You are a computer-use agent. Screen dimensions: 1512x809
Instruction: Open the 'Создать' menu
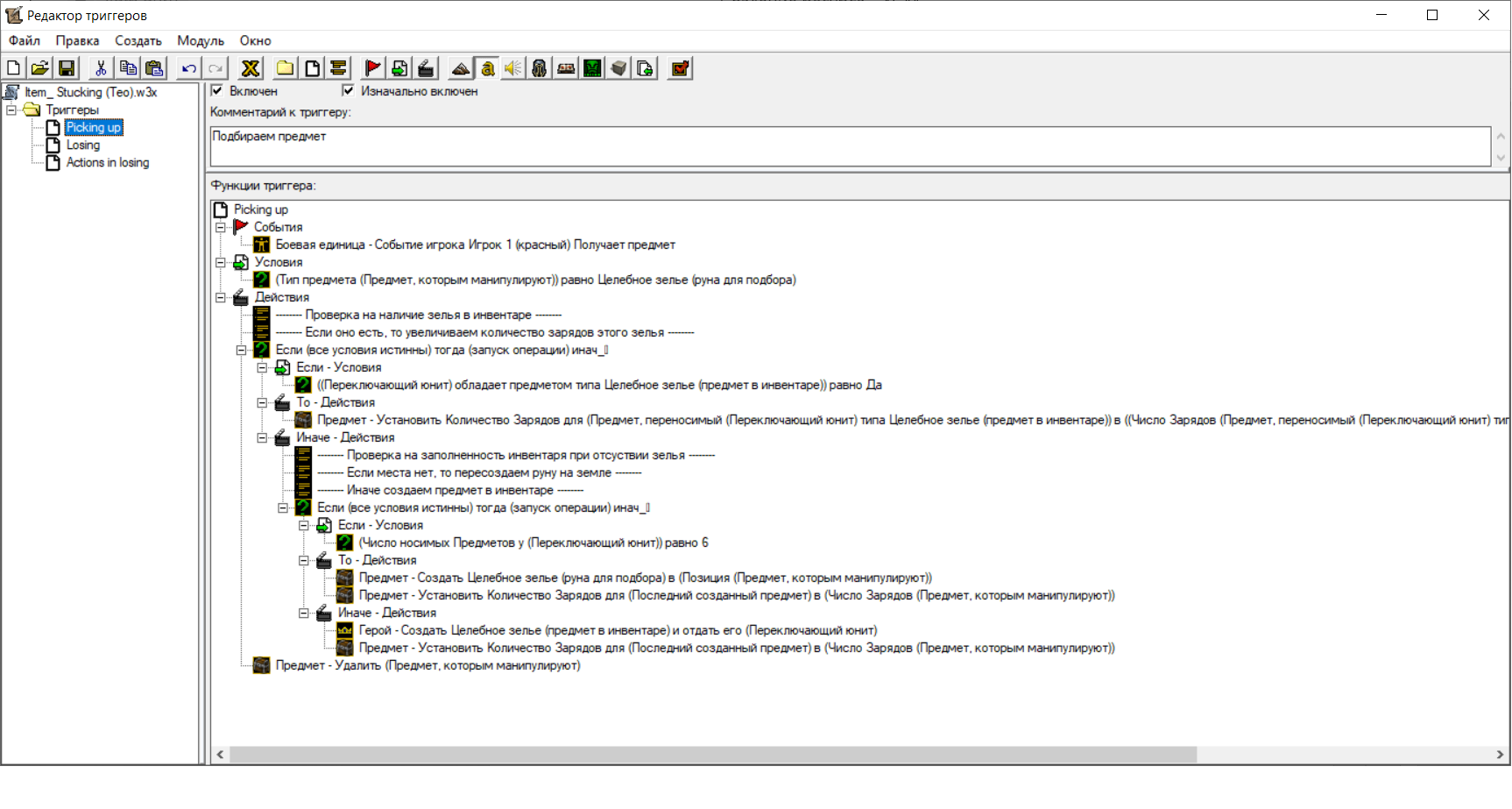point(138,40)
